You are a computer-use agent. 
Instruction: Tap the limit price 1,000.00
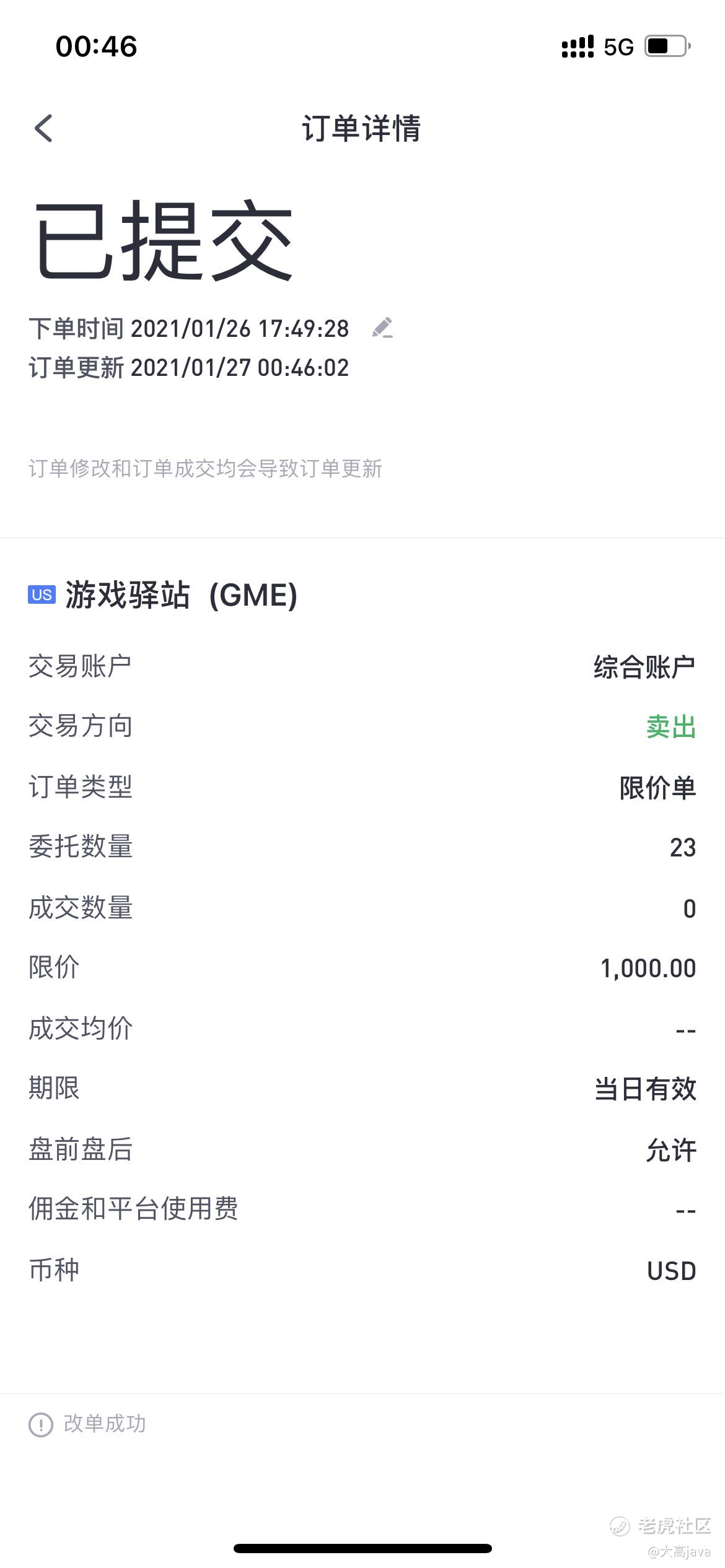(648, 969)
